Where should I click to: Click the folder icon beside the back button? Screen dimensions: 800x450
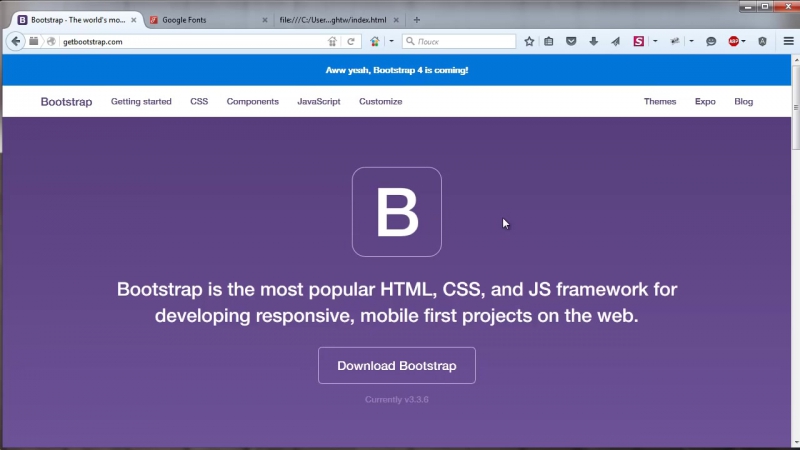34,41
